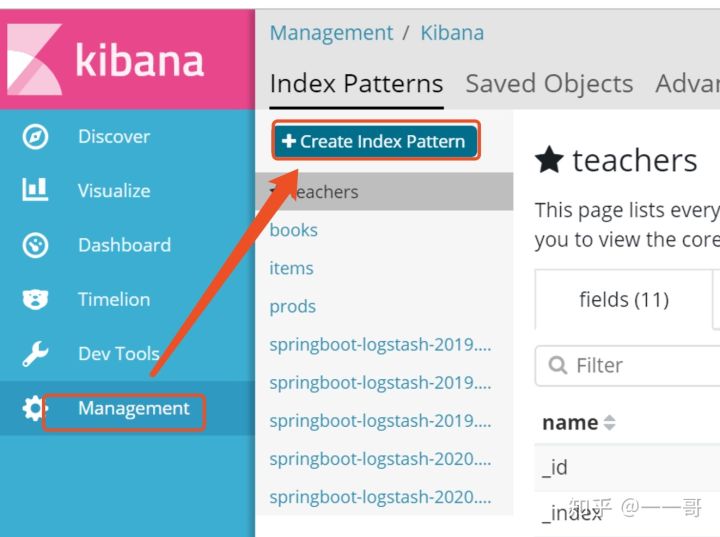The width and height of the screenshot is (720, 537).
Task: Open the items index pattern
Action: point(292,268)
